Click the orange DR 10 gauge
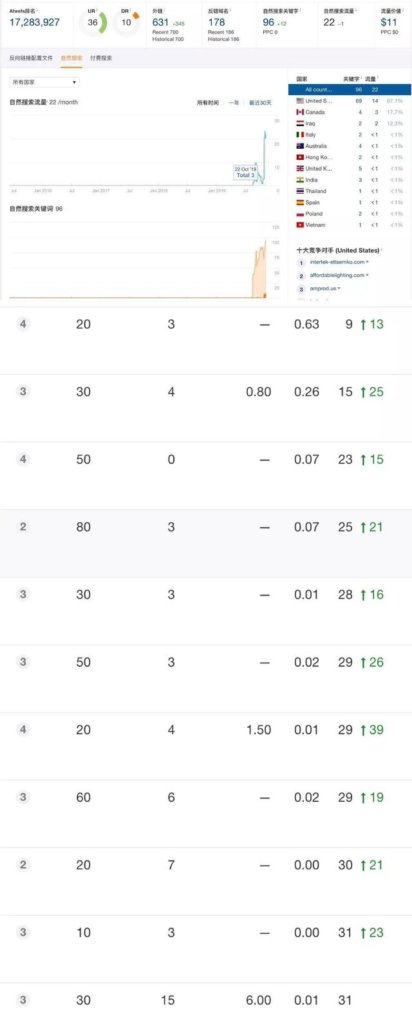412x1024 pixels. click(x=127, y=22)
